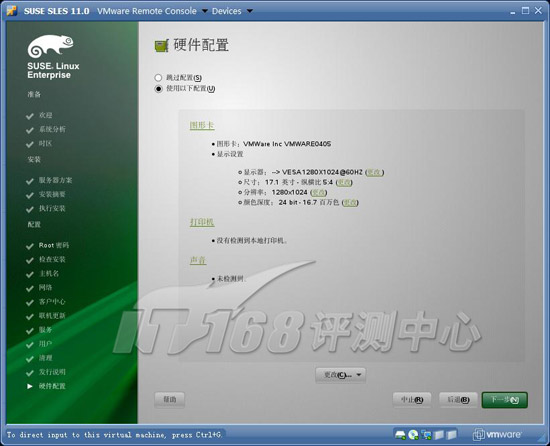The image size is (550, 446).
Task: Click 更改 link next to VESA monitor
Action: [374, 172]
